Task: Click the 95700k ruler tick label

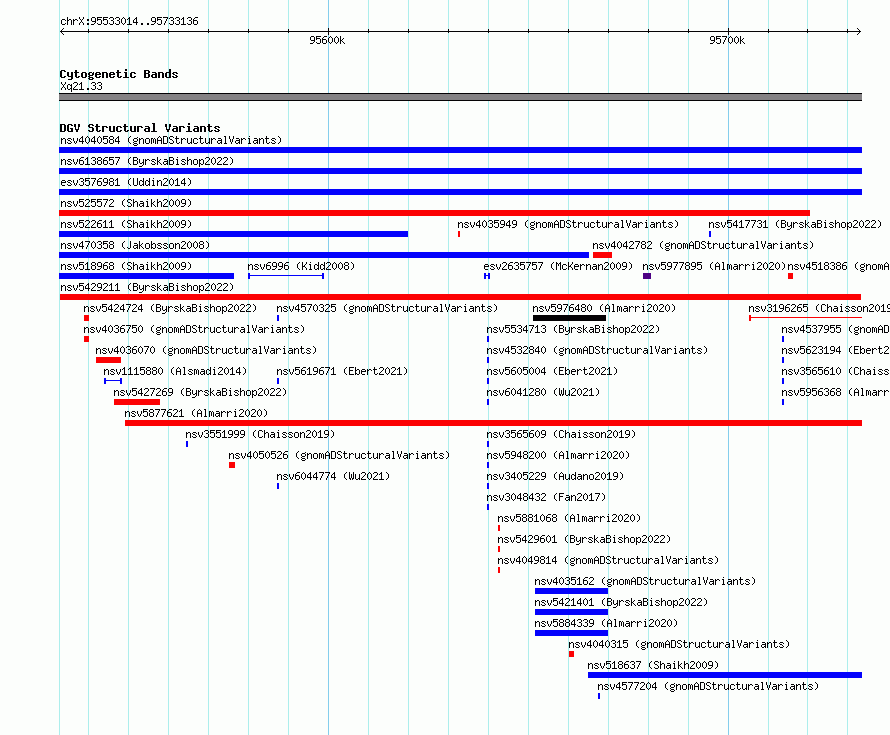Action: [x=727, y=40]
